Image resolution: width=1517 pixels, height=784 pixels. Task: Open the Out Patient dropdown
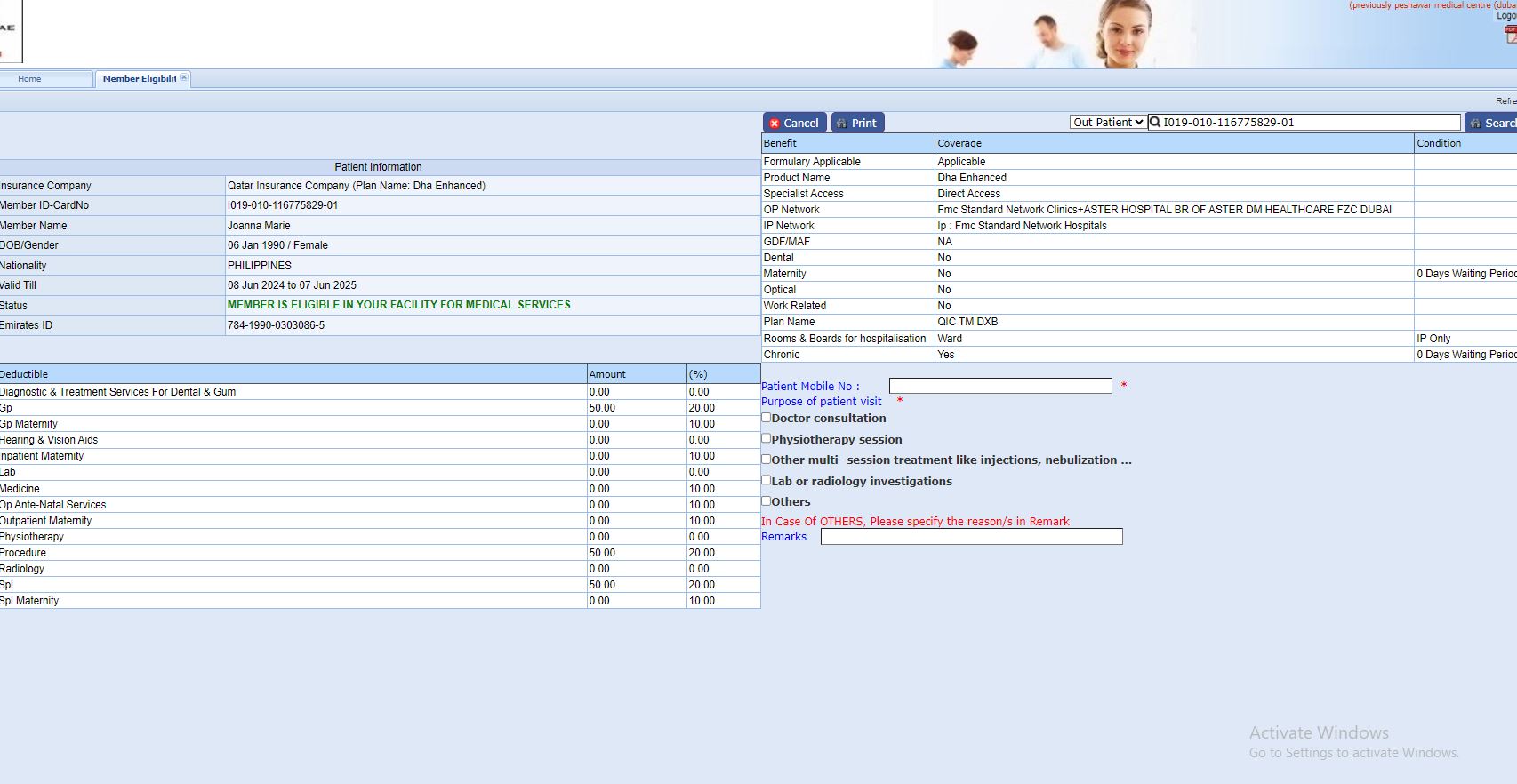tap(1107, 123)
